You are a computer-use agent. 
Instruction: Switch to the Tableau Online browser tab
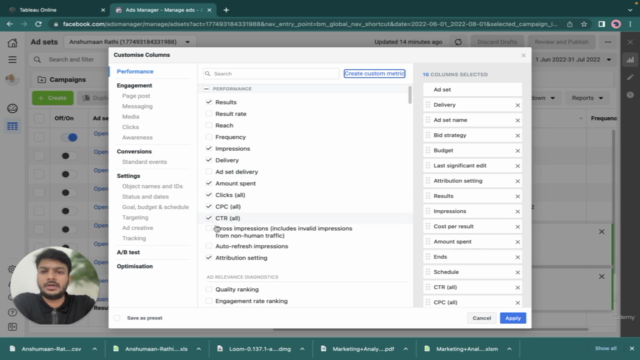coord(57,10)
